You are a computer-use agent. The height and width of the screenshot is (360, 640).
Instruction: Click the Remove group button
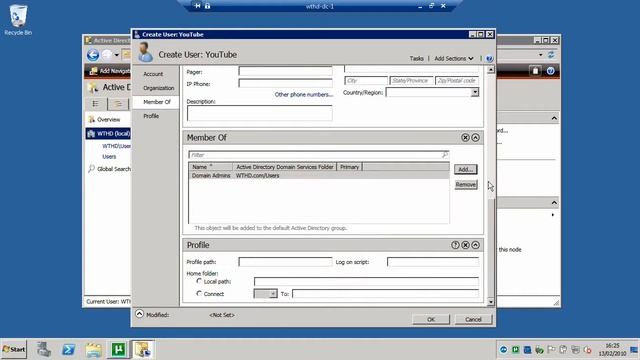point(466,184)
